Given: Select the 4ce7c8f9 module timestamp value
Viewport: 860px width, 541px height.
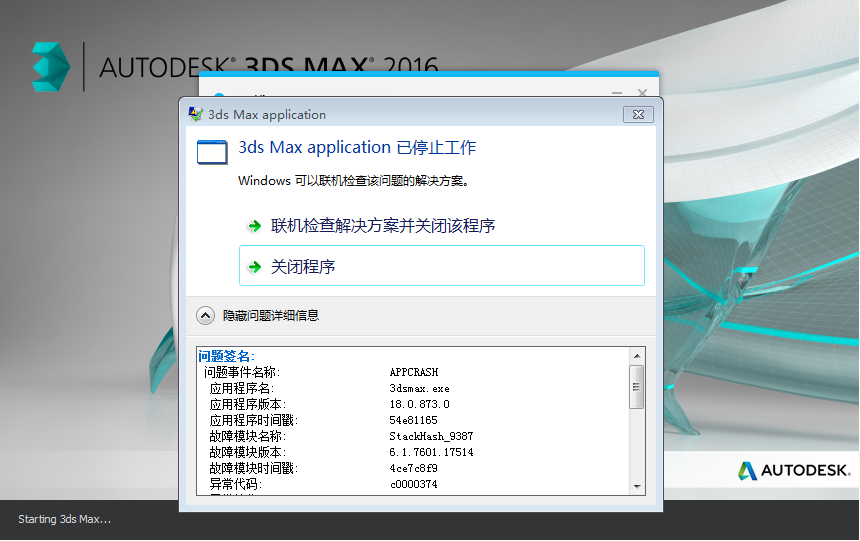Looking at the screenshot, I should [x=414, y=468].
